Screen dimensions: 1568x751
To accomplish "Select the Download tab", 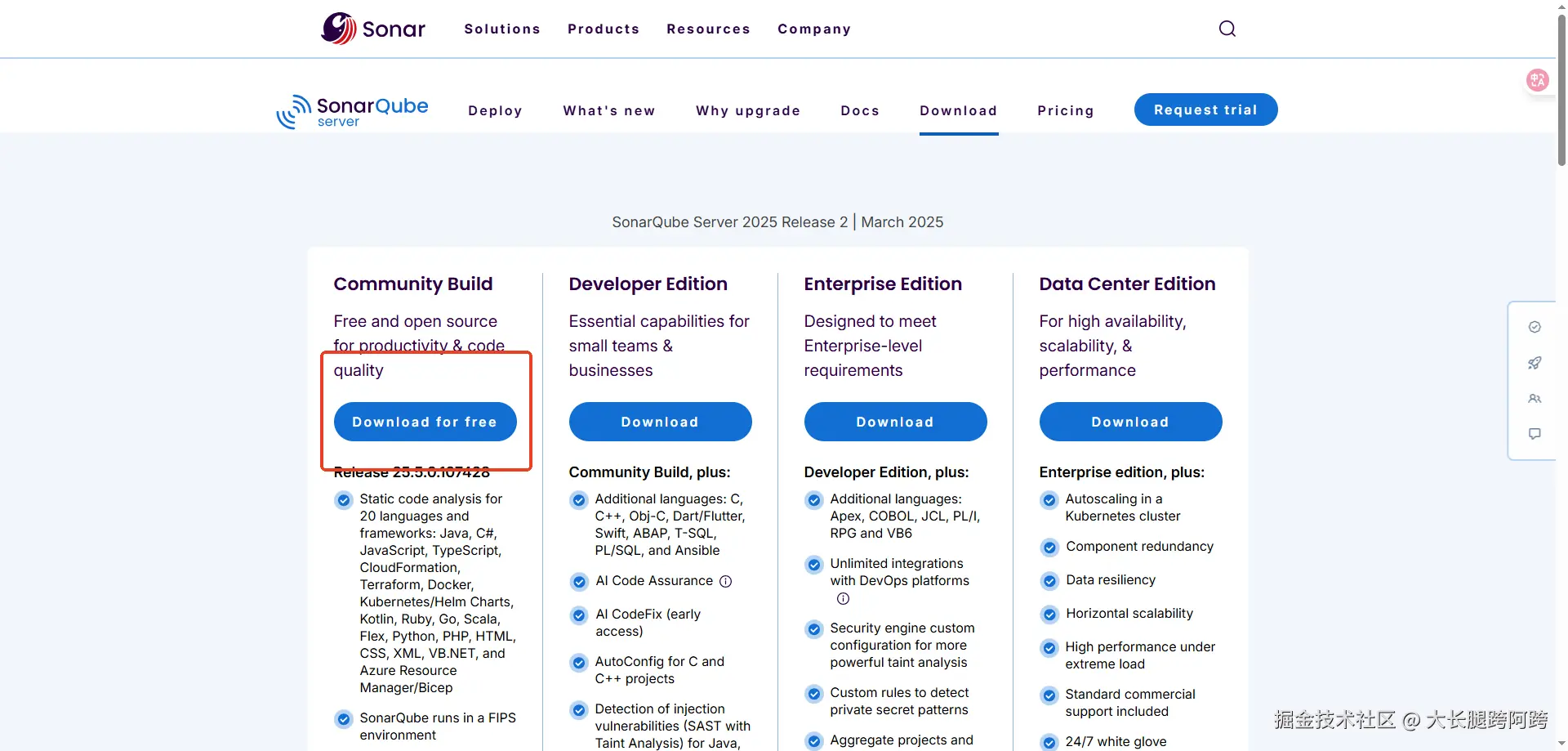I will (x=959, y=110).
